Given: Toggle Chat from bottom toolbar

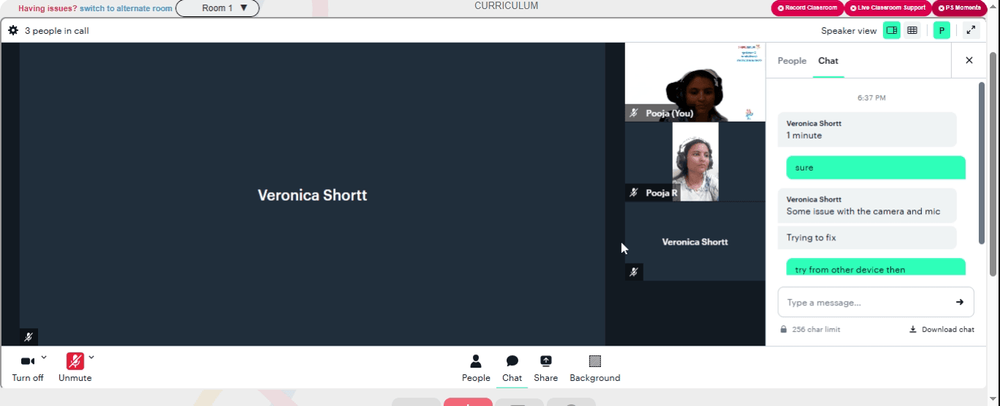Looking at the screenshot, I should (512, 368).
